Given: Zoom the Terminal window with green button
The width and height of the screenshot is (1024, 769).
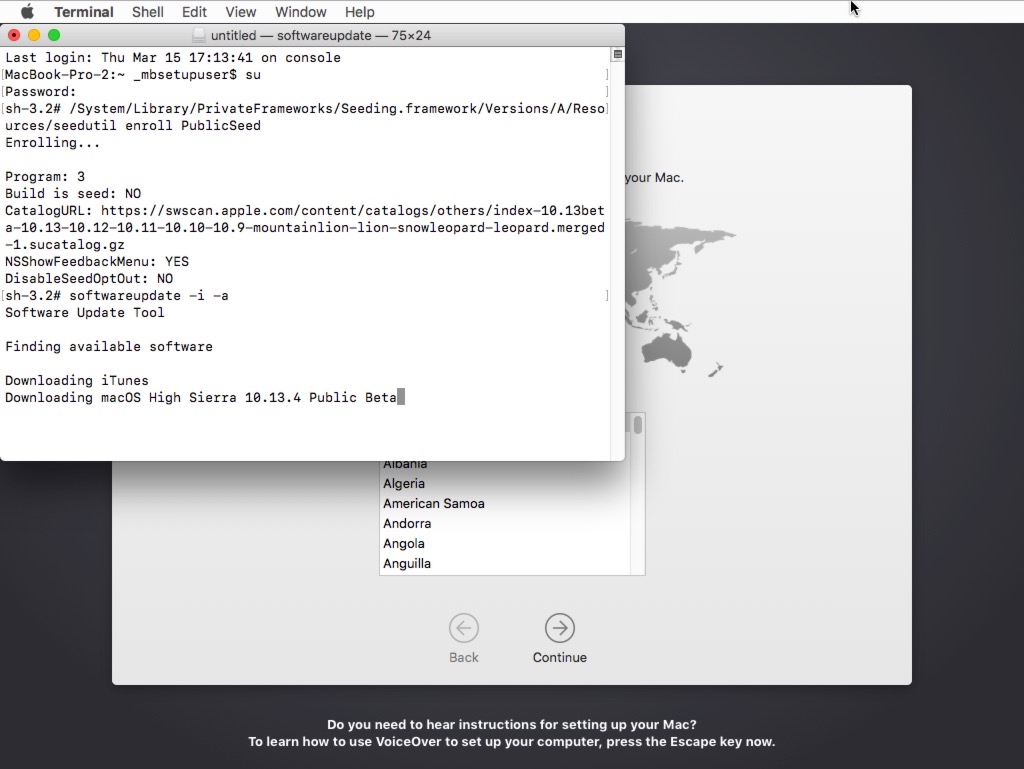Looking at the screenshot, I should (x=54, y=35).
